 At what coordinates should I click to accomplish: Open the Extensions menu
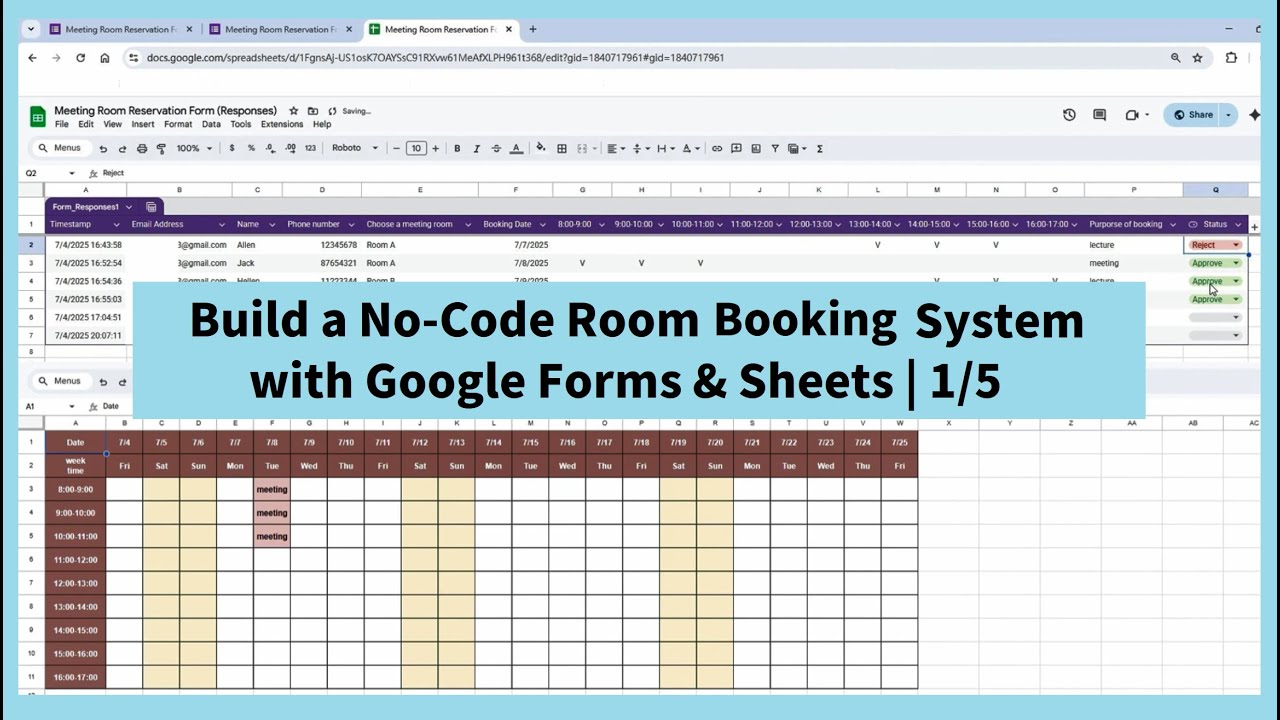282,125
